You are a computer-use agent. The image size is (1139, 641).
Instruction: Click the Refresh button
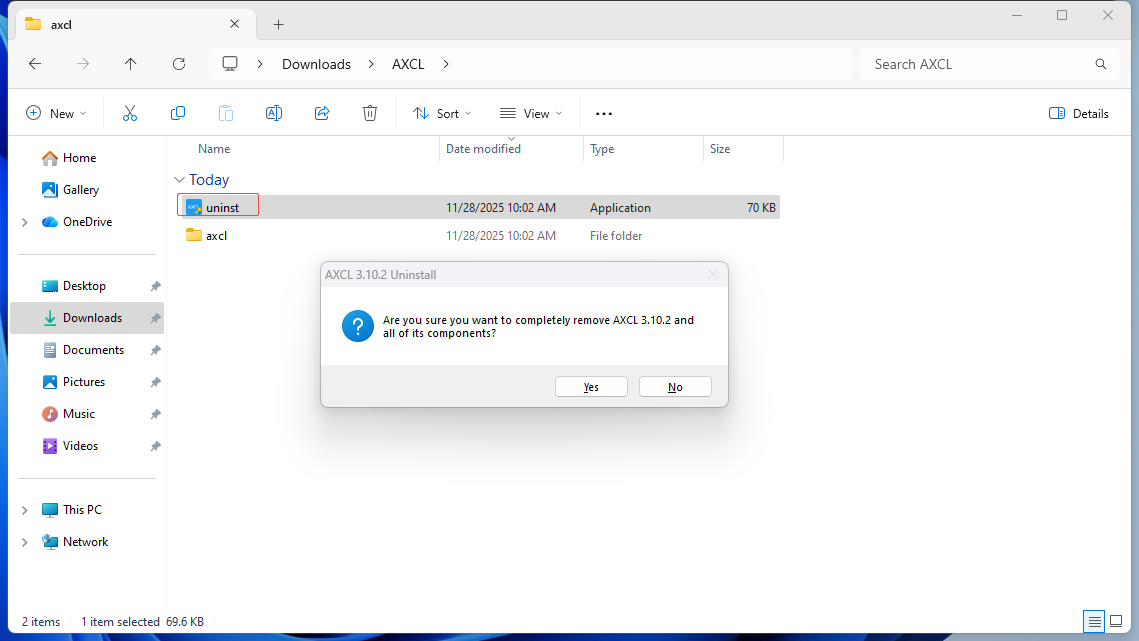click(x=179, y=64)
